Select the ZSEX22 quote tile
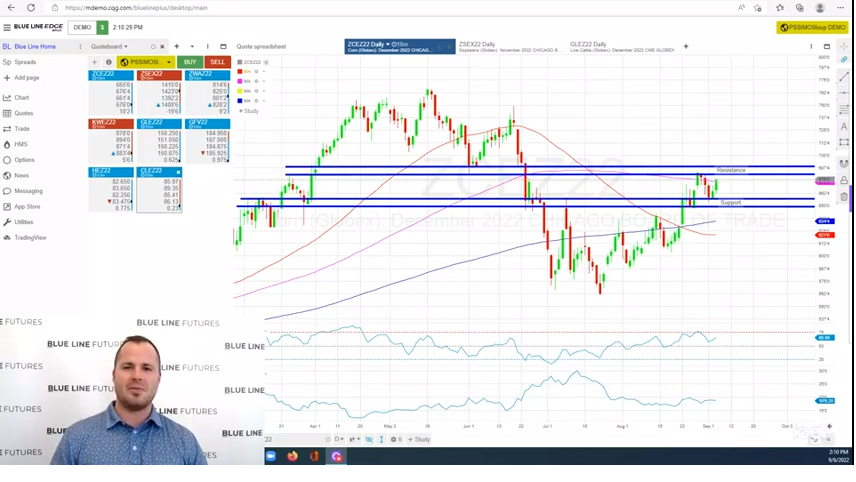This screenshot has height=482, width=856. click(159, 93)
